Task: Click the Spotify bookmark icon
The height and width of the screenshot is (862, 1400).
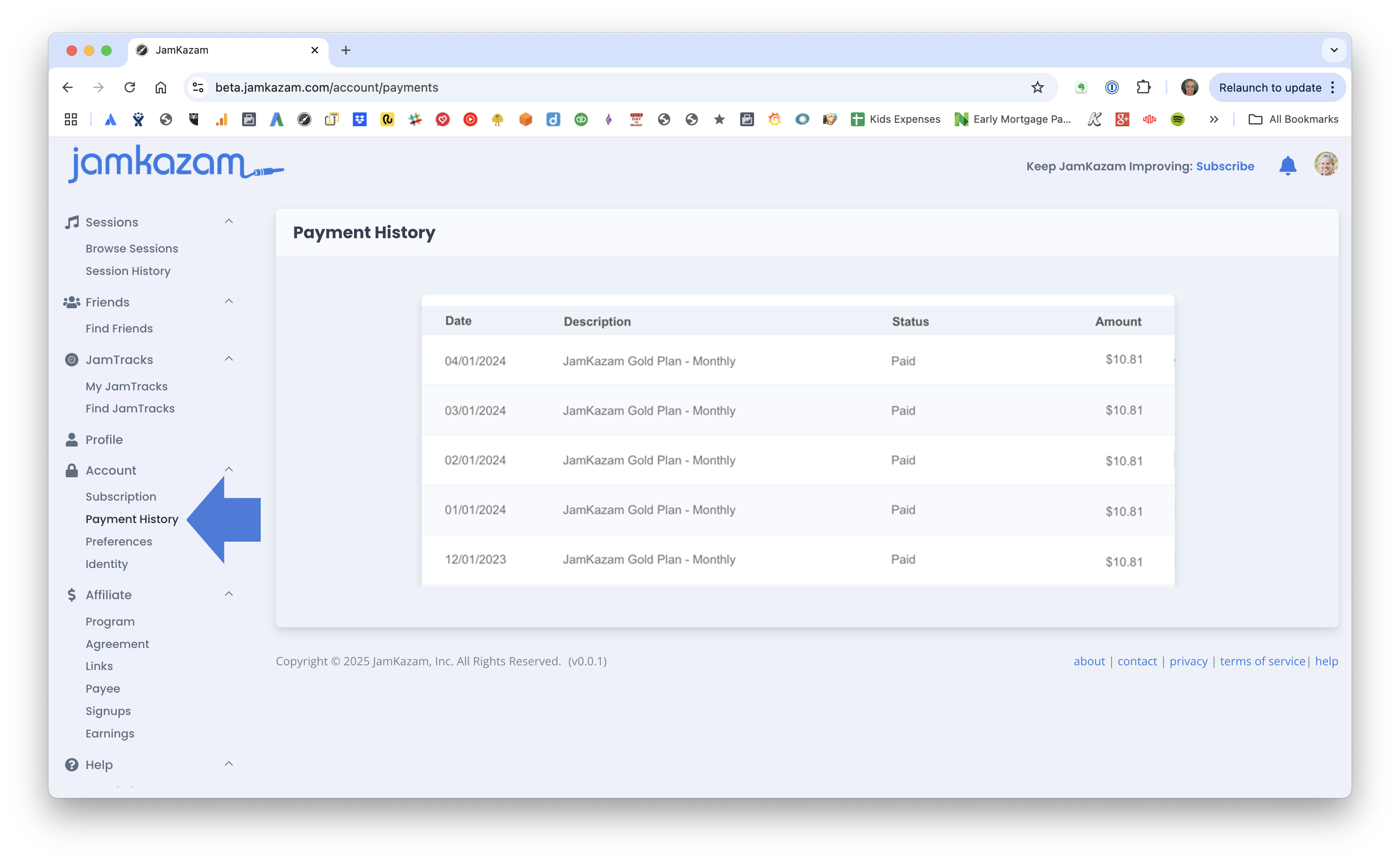Action: click(x=1178, y=119)
